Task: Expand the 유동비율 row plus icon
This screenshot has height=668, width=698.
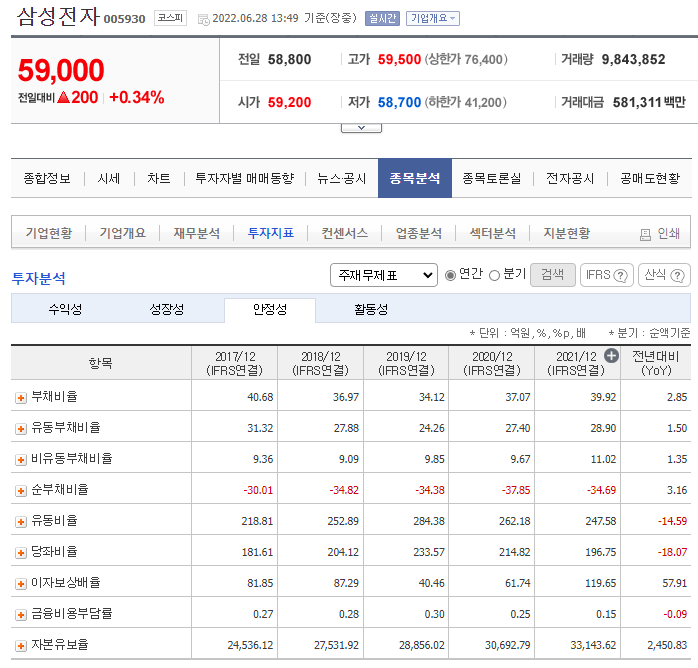Action: [20, 522]
